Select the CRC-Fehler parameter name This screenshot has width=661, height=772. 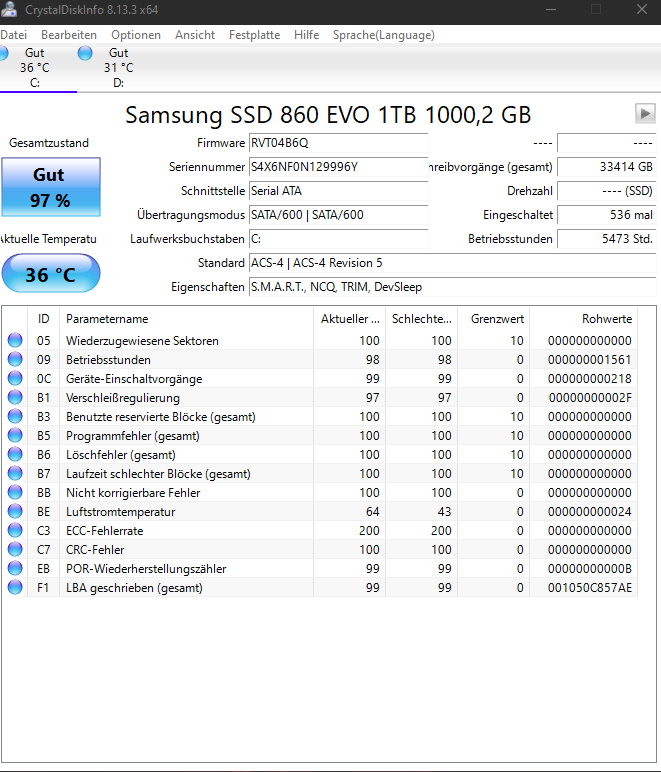[95, 550]
